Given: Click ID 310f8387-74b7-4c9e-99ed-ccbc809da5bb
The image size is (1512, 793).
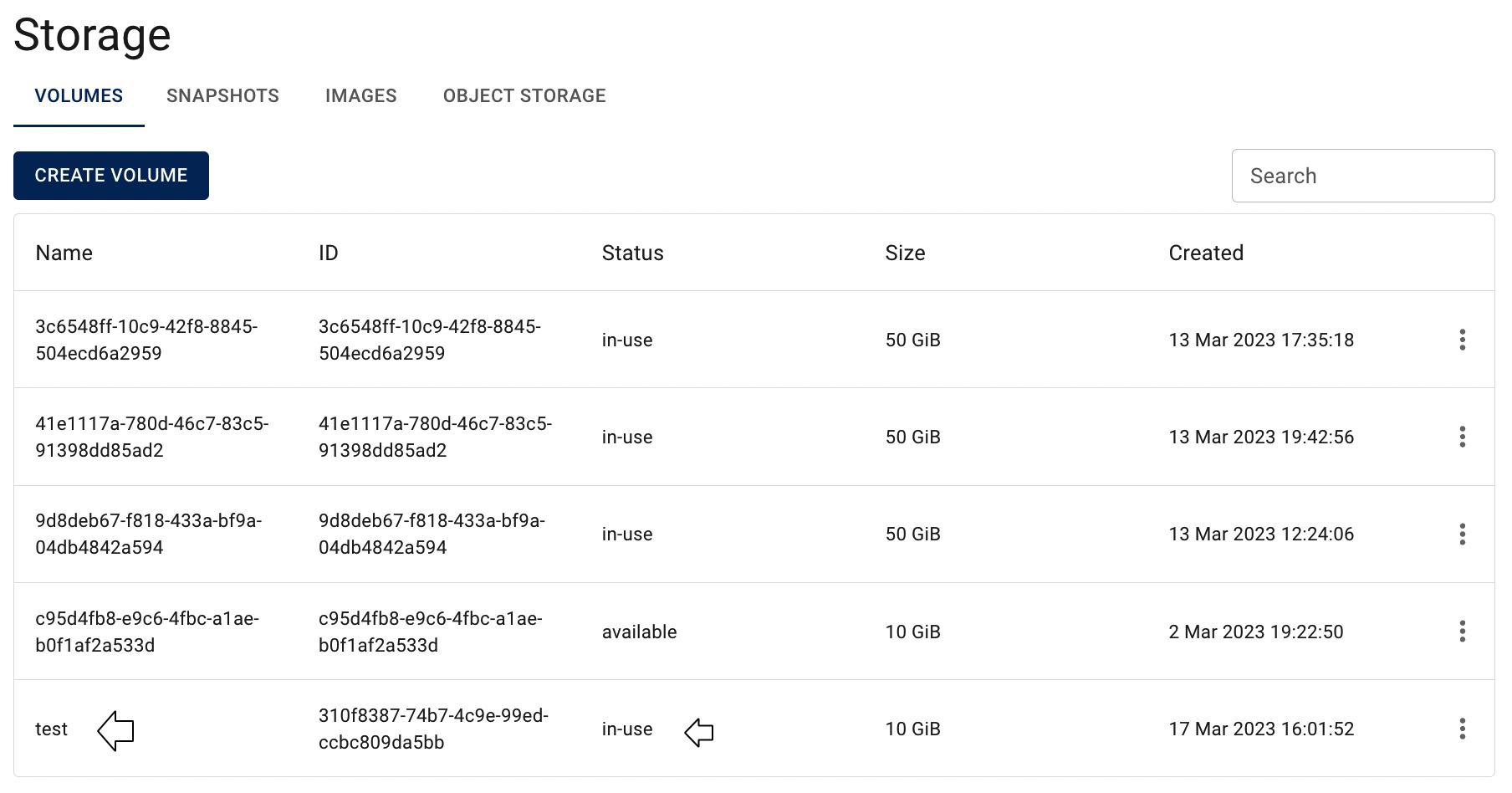Looking at the screenshot, I should [x=433, y=729].
